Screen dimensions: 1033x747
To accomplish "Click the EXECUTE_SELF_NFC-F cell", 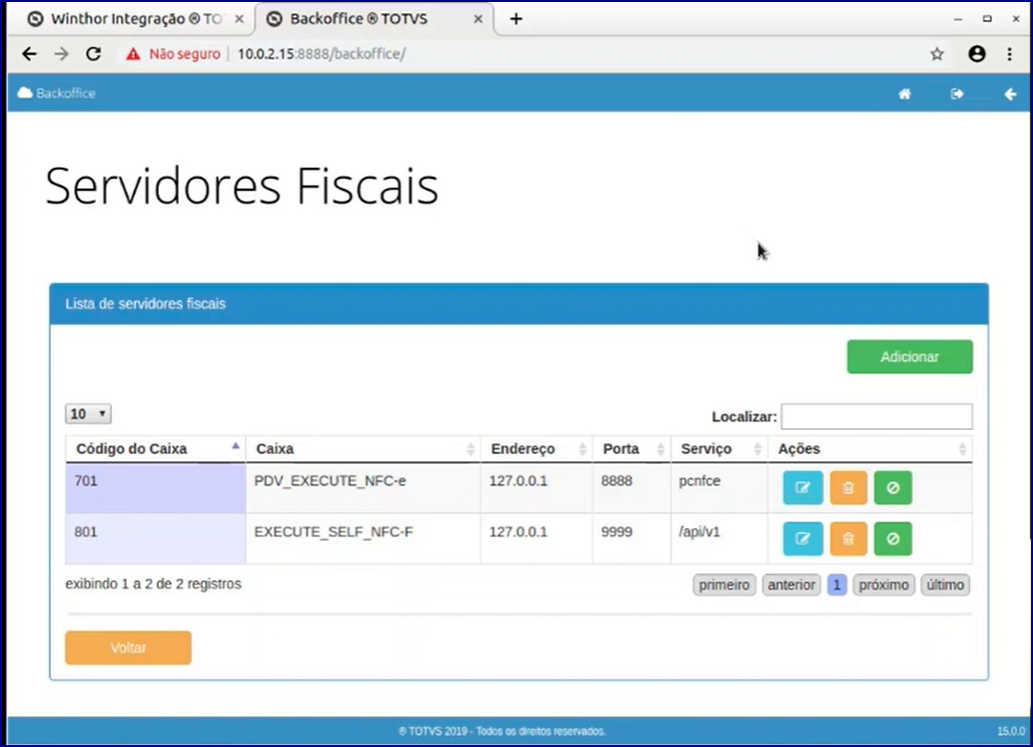I will [x=363, y=539].
